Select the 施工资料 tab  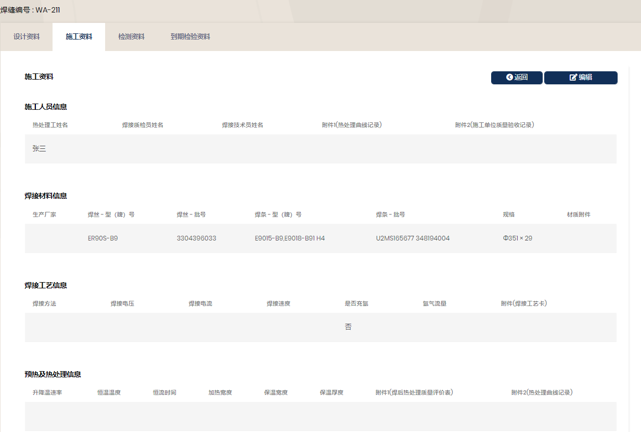coord(79,37)
